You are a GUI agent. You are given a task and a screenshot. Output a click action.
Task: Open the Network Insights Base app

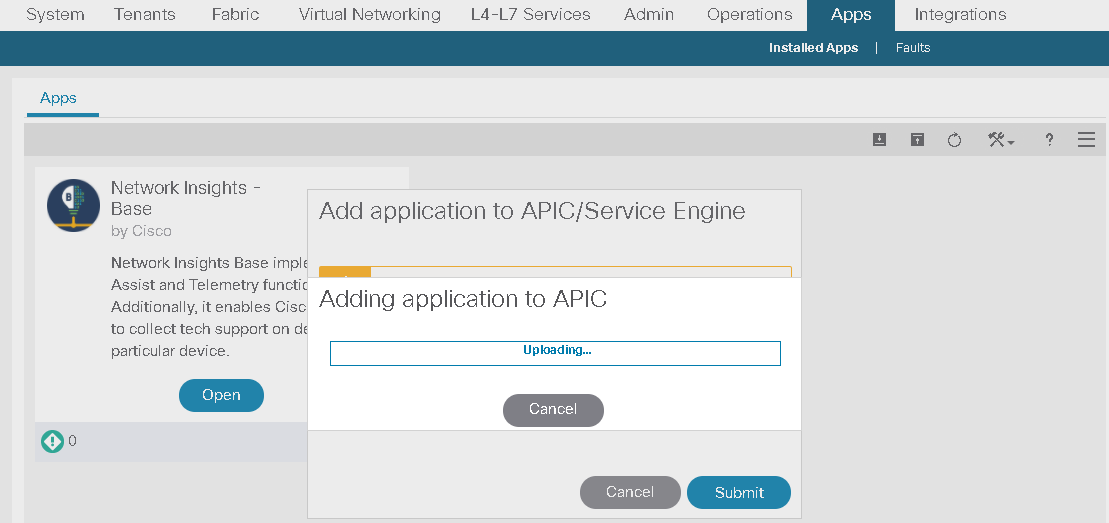click(x=221, y=395)
